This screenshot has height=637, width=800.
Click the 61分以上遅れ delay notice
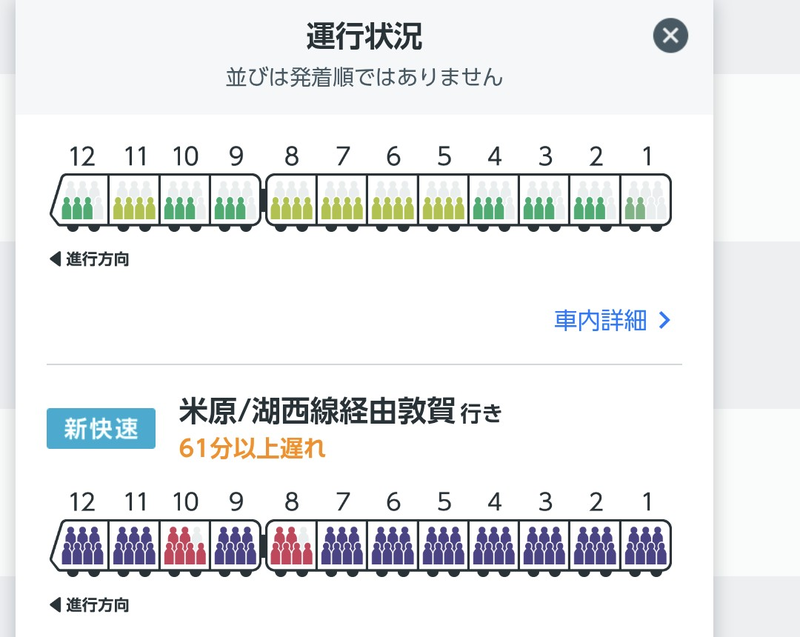click(252, 449)
